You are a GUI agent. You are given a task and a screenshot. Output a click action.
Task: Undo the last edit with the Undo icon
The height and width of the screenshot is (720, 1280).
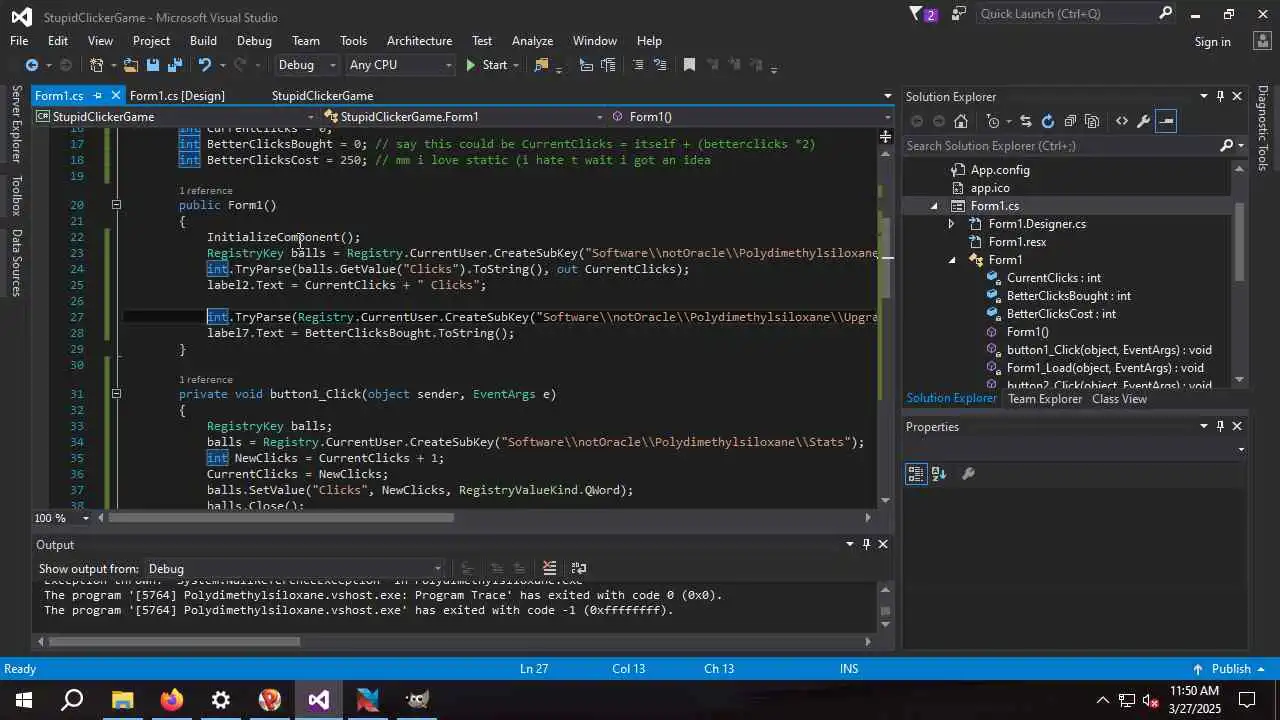205,65
